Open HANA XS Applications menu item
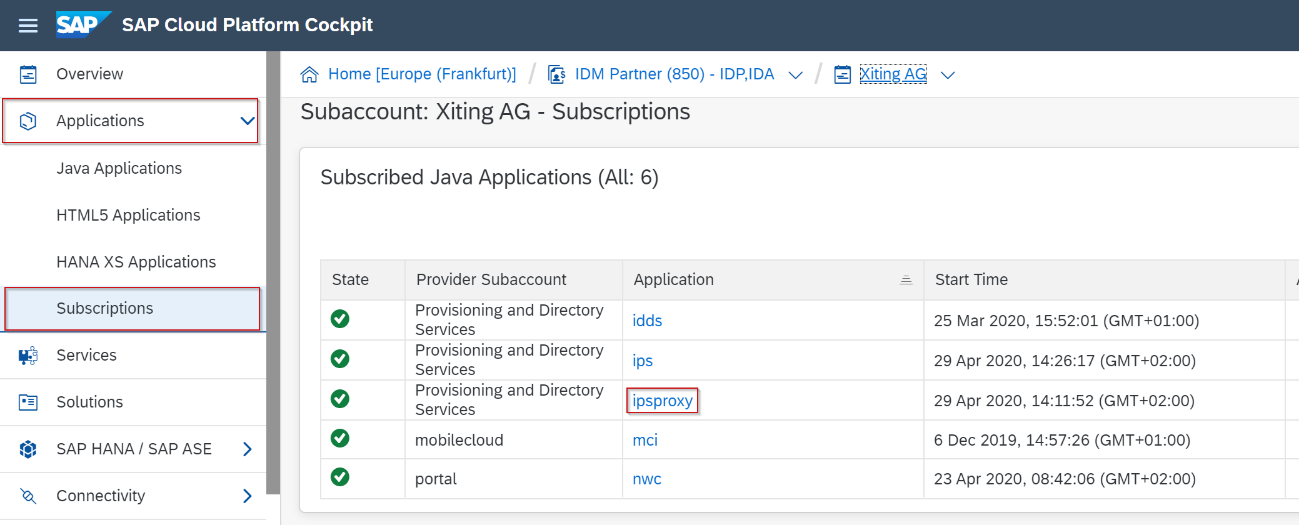 coord(136,262)
